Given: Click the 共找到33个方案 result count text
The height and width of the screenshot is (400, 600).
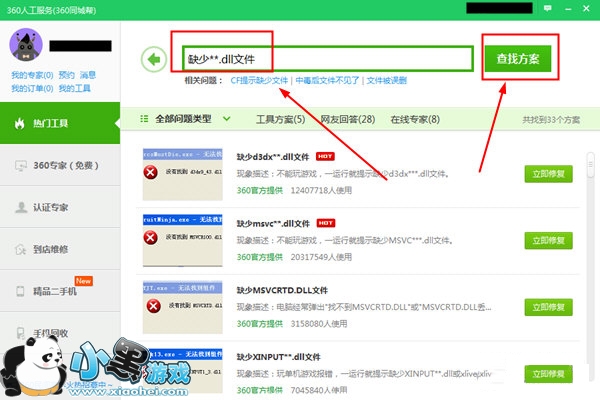Looking at the screenshot, I should click(x=551, y=120).
